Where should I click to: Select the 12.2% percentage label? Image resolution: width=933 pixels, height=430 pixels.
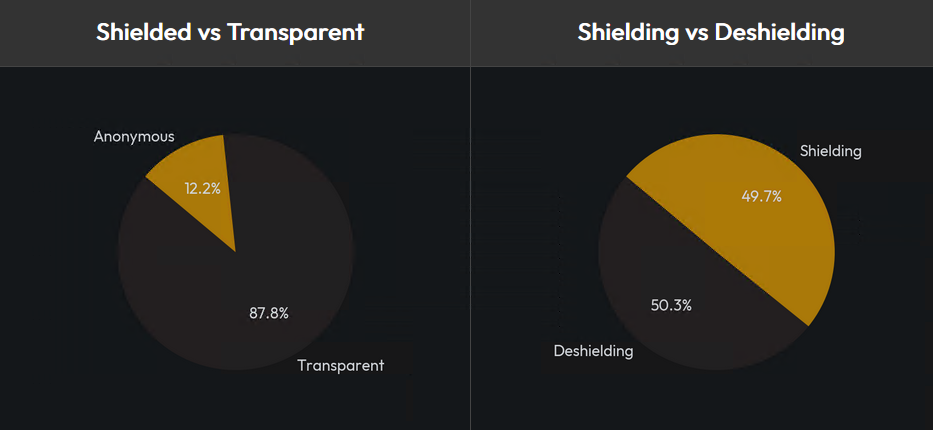click(x=202, y=188)
